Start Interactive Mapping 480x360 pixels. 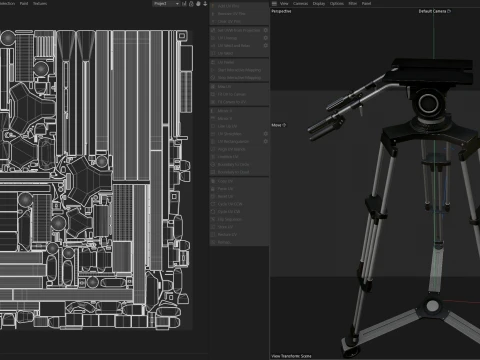pos(239,70)
